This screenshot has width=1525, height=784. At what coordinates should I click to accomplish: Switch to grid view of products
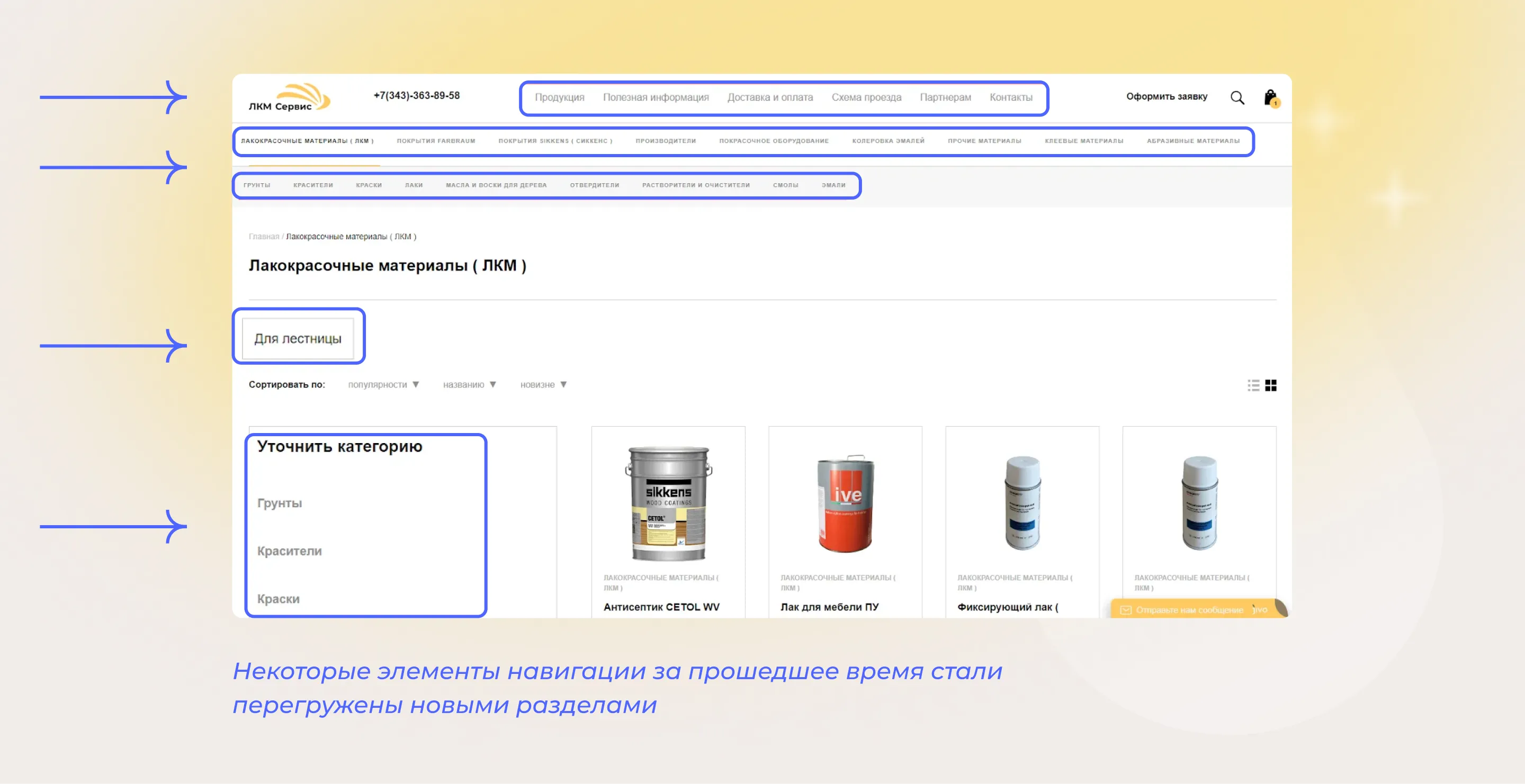coord(1270,385)
